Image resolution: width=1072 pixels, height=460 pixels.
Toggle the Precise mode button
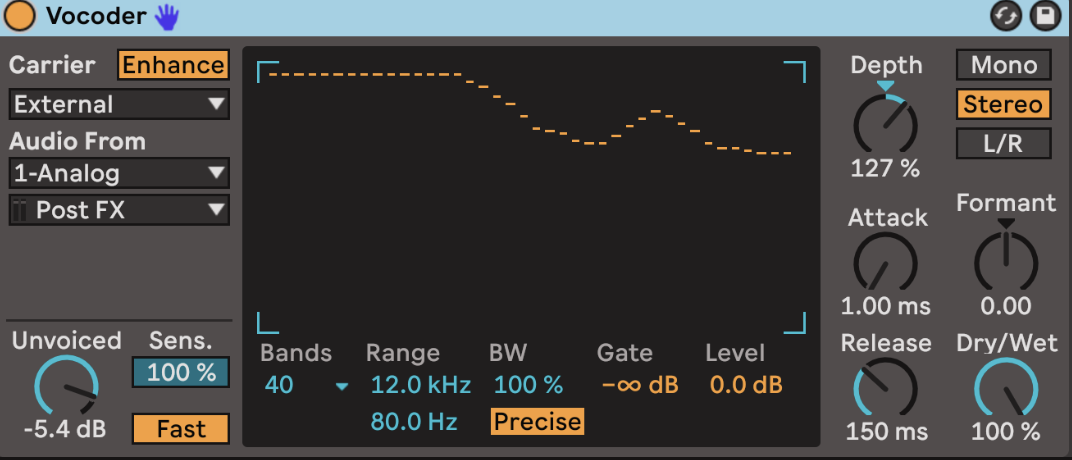point(537,422)
